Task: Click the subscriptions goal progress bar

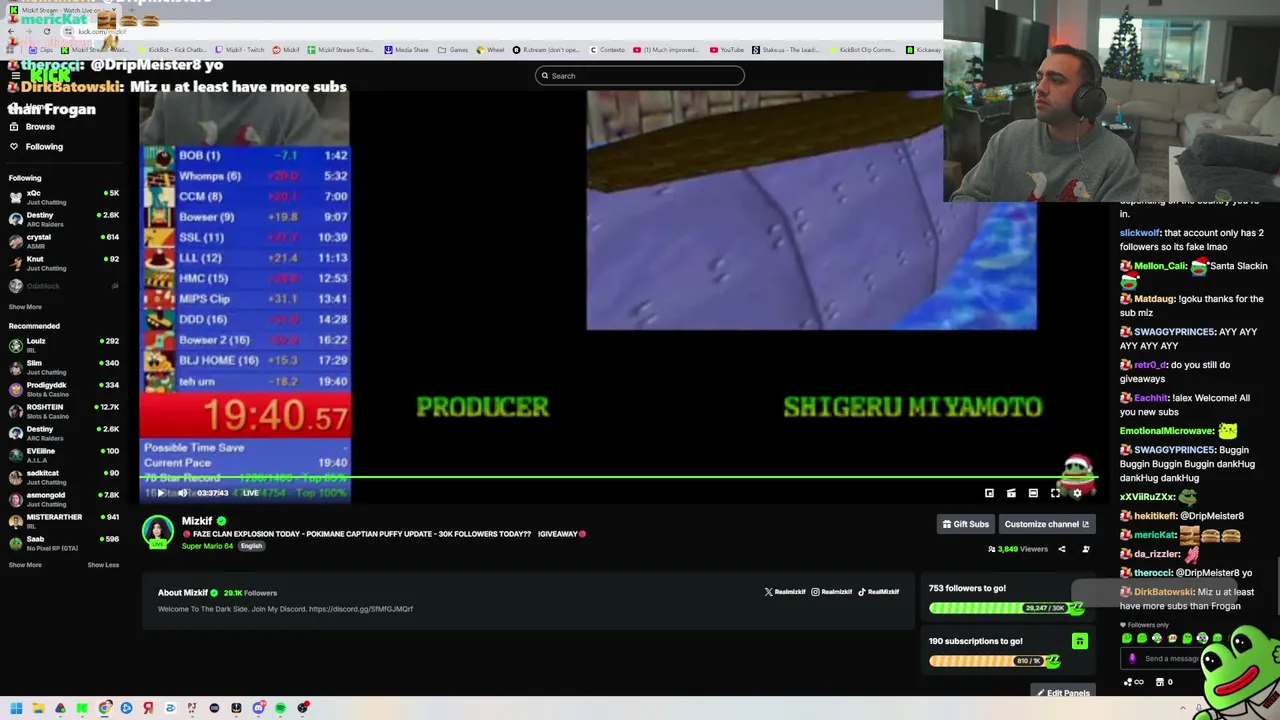Action: coord(994,661)
